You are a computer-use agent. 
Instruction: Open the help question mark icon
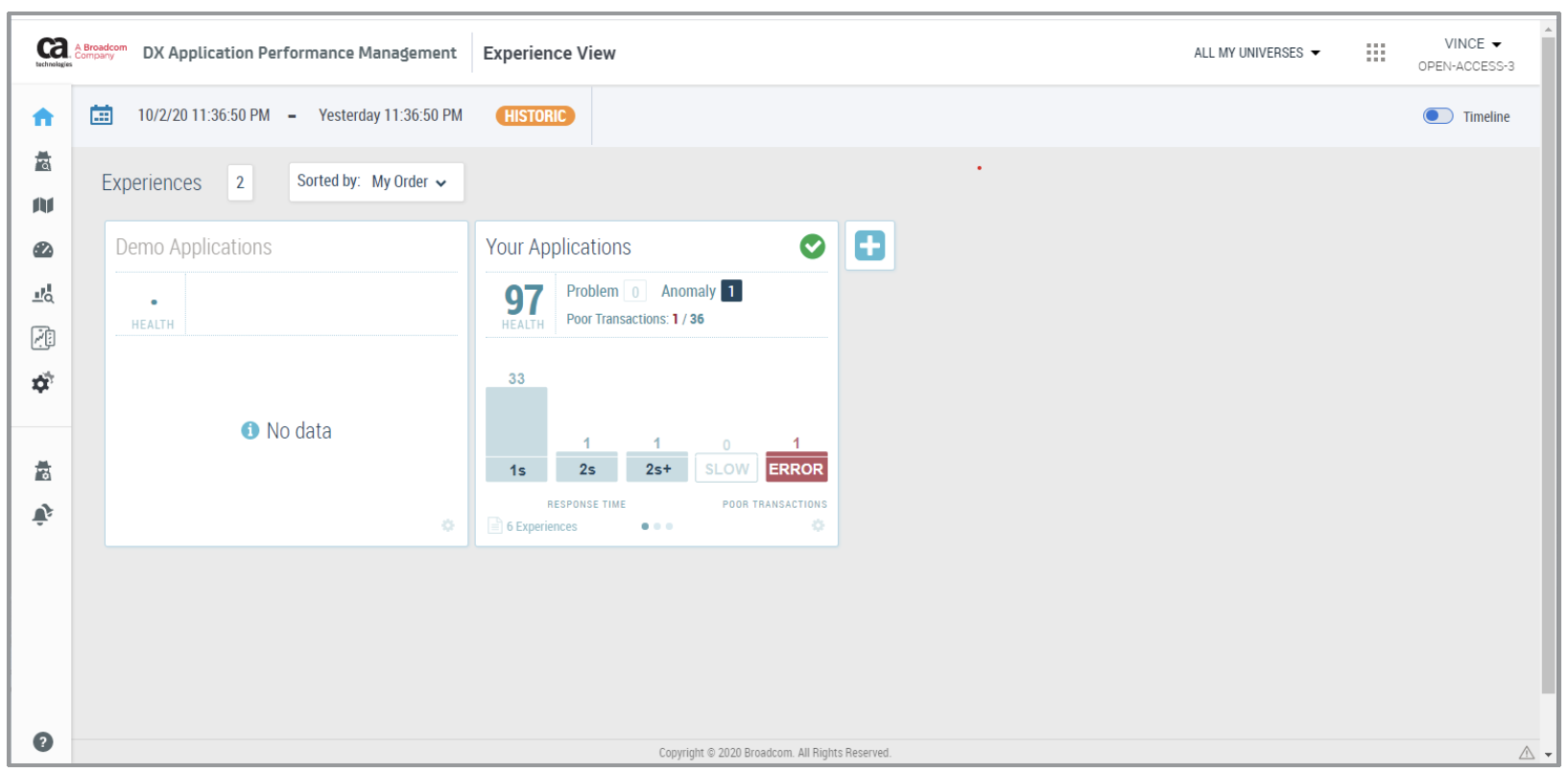[x=42, y=741]
